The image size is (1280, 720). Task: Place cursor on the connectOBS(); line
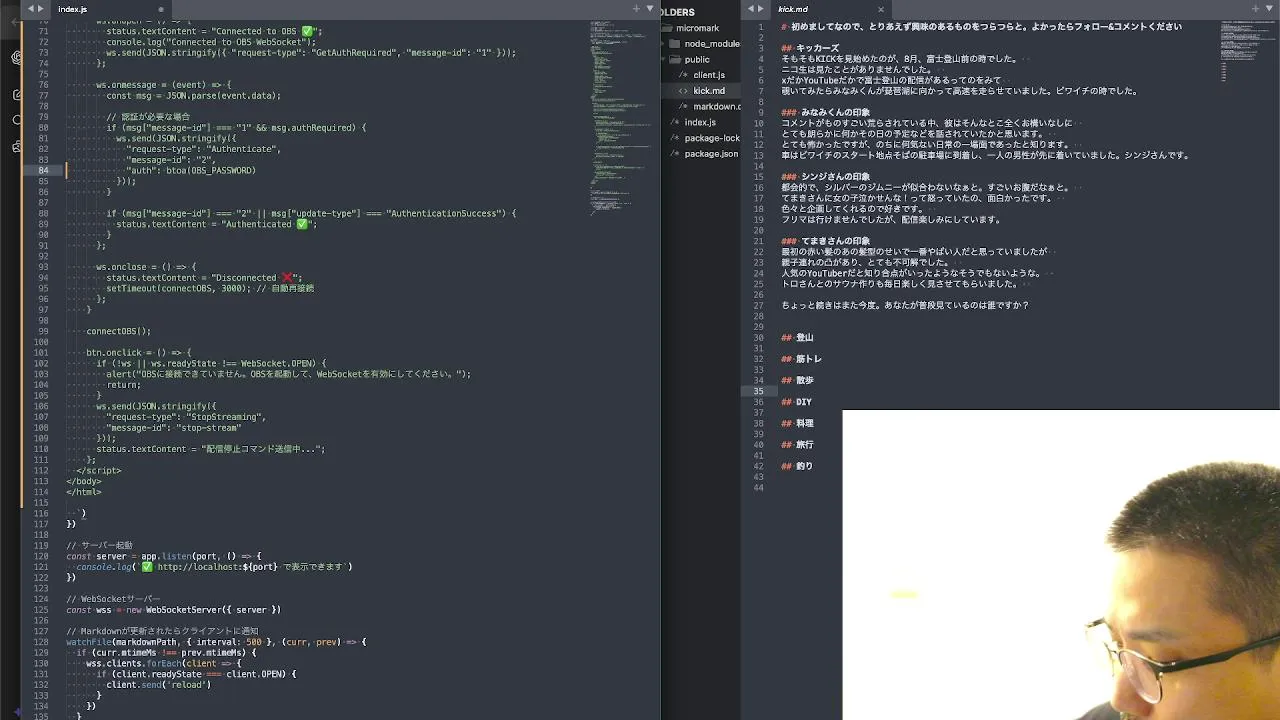(118, 331)
